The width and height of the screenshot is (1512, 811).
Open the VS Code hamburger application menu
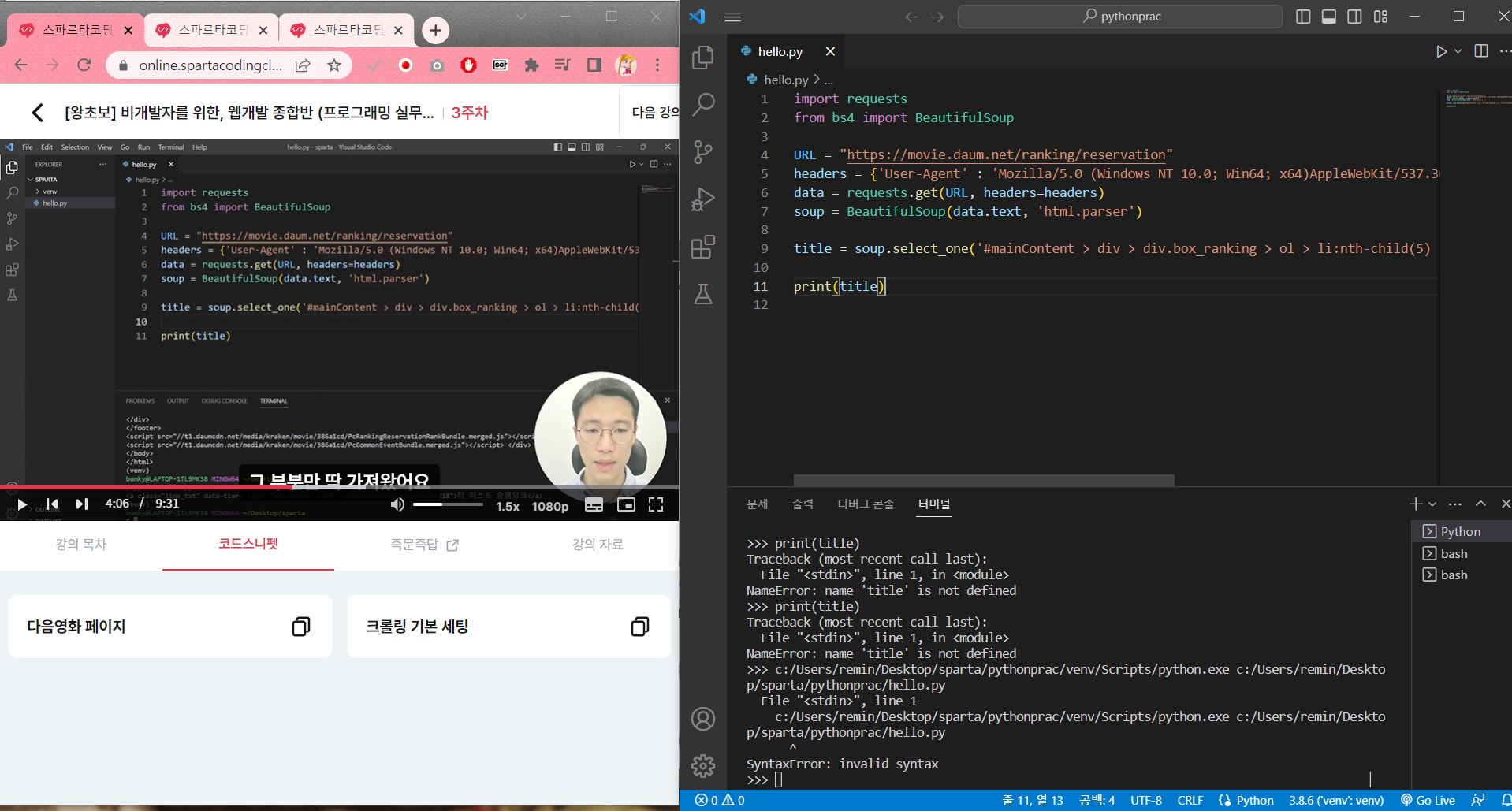[x=732, y=17]
